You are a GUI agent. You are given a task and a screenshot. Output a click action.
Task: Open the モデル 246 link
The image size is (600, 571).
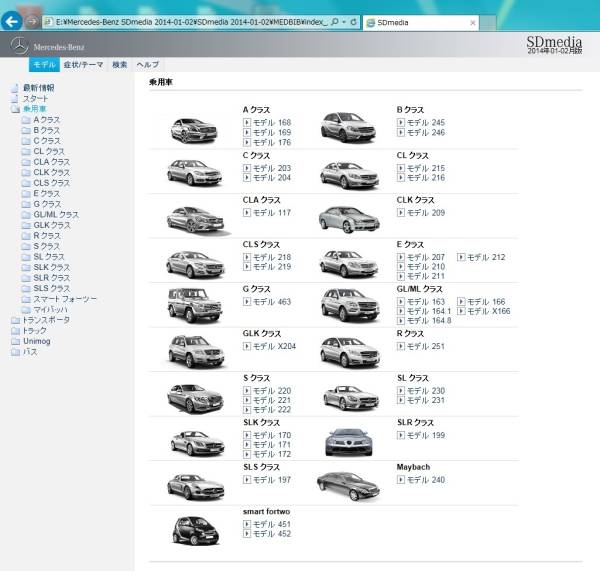point(426,132)
